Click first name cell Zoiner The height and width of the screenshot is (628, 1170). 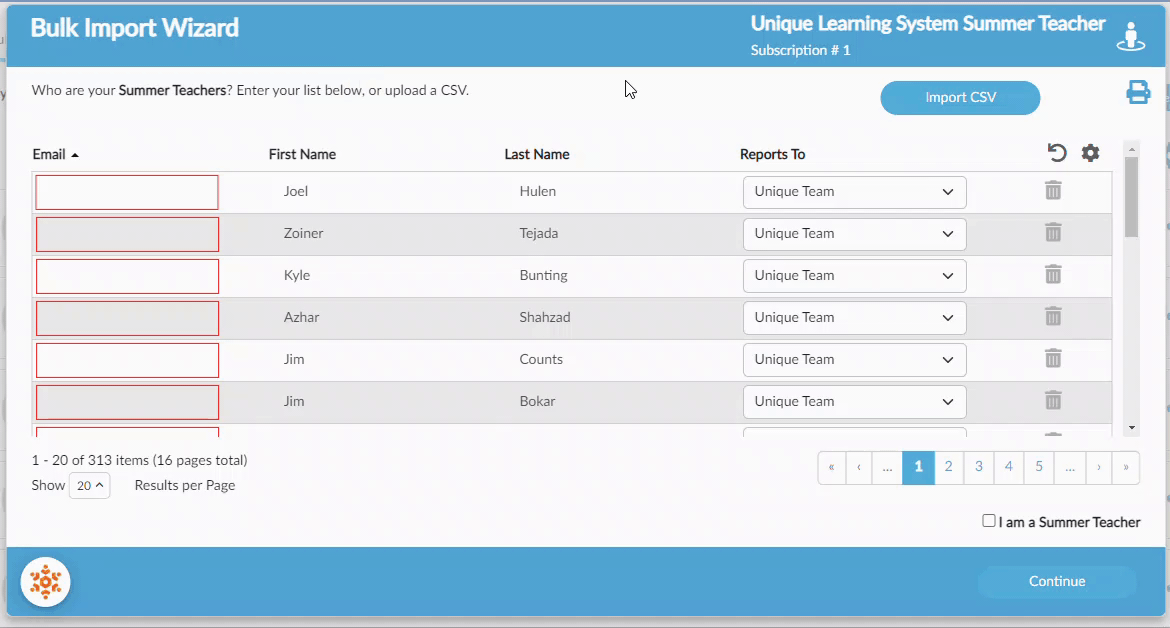pos(303,233)
